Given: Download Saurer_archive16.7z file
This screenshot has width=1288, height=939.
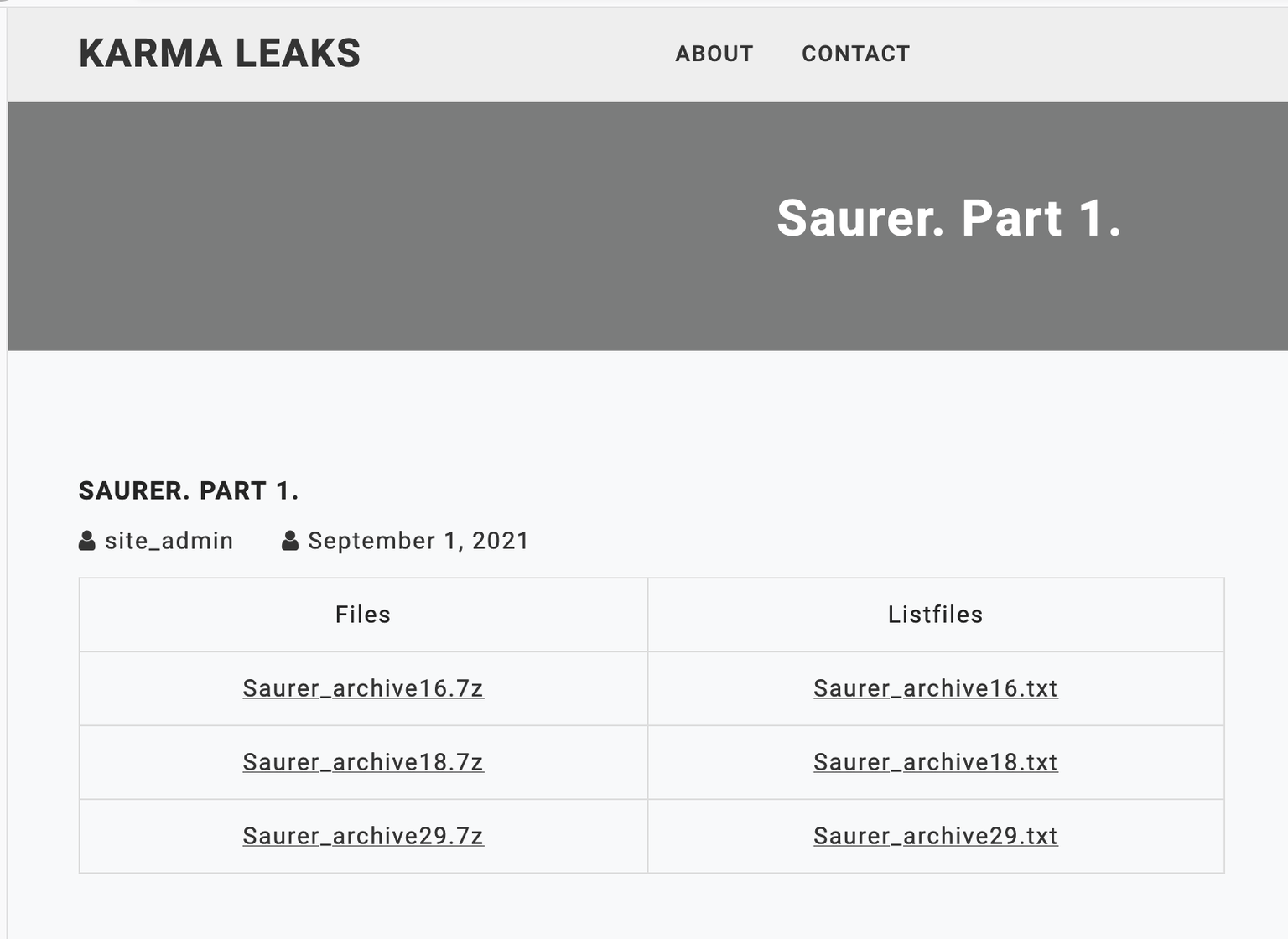Looking at the screenshot, I should pyautogui.click(x=363, y=688).
